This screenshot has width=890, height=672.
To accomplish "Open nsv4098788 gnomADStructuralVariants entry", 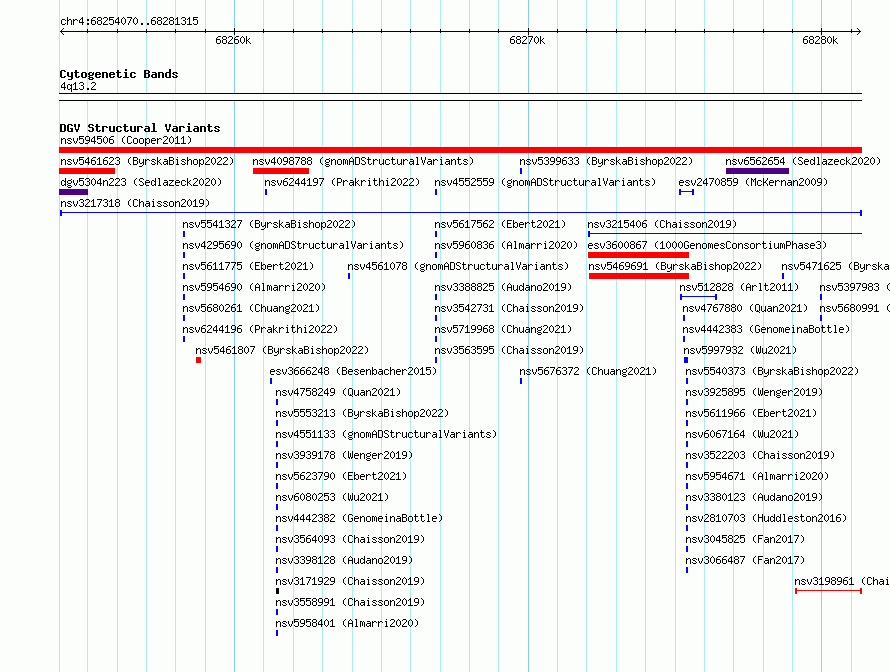I will click(x=363, y=161).
